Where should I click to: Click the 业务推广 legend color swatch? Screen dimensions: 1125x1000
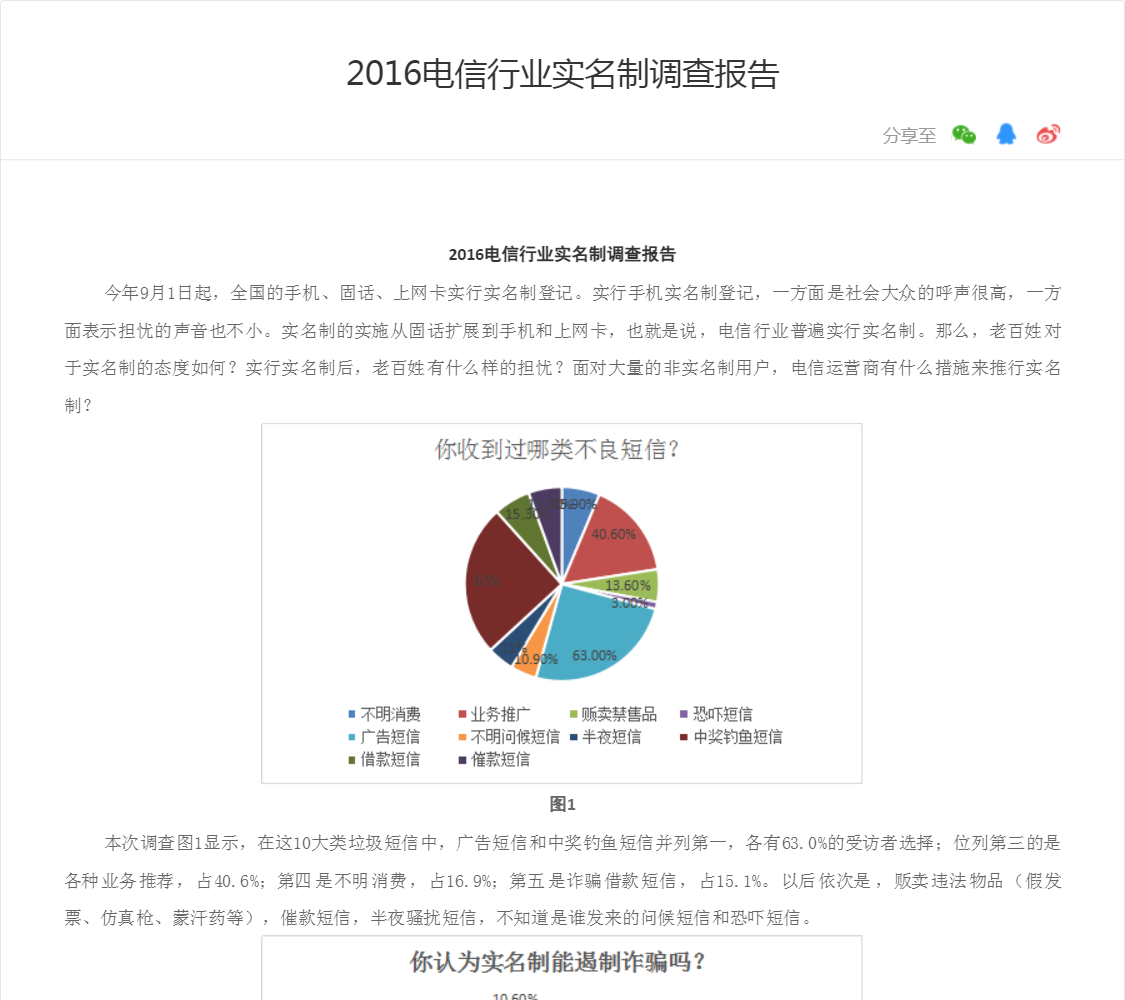(463, 714)
